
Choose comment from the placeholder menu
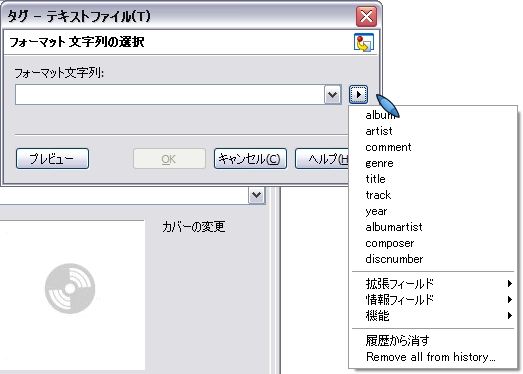point(433,147)
